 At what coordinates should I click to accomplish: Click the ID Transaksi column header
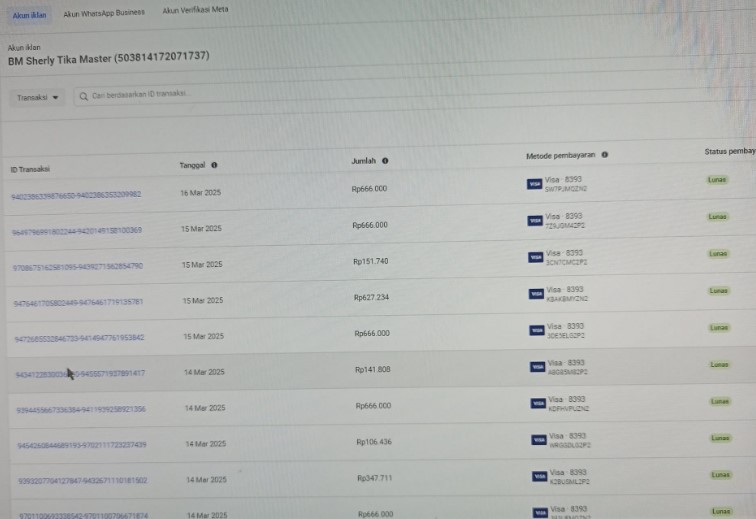31,169
